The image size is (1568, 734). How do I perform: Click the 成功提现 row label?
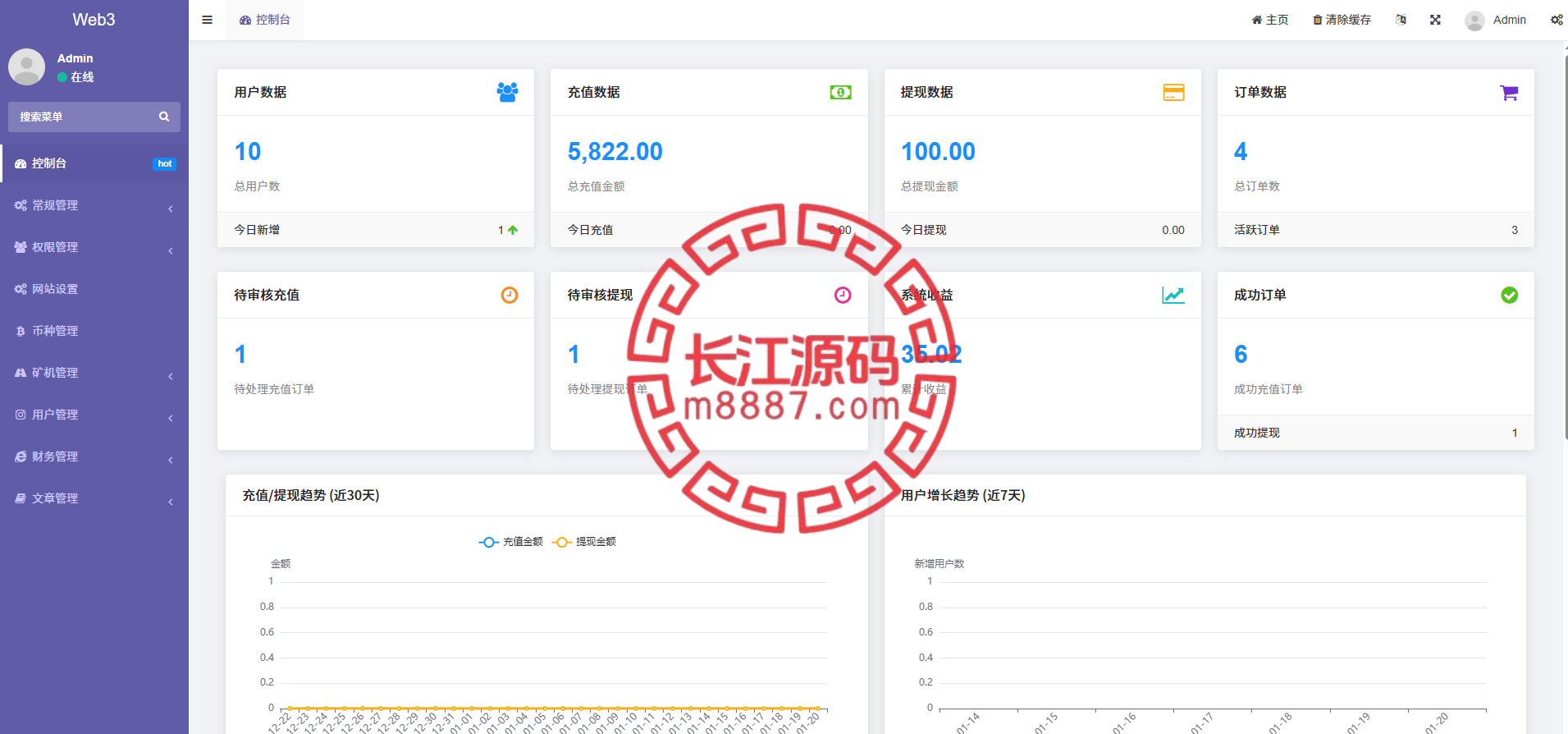[1257, 433]
